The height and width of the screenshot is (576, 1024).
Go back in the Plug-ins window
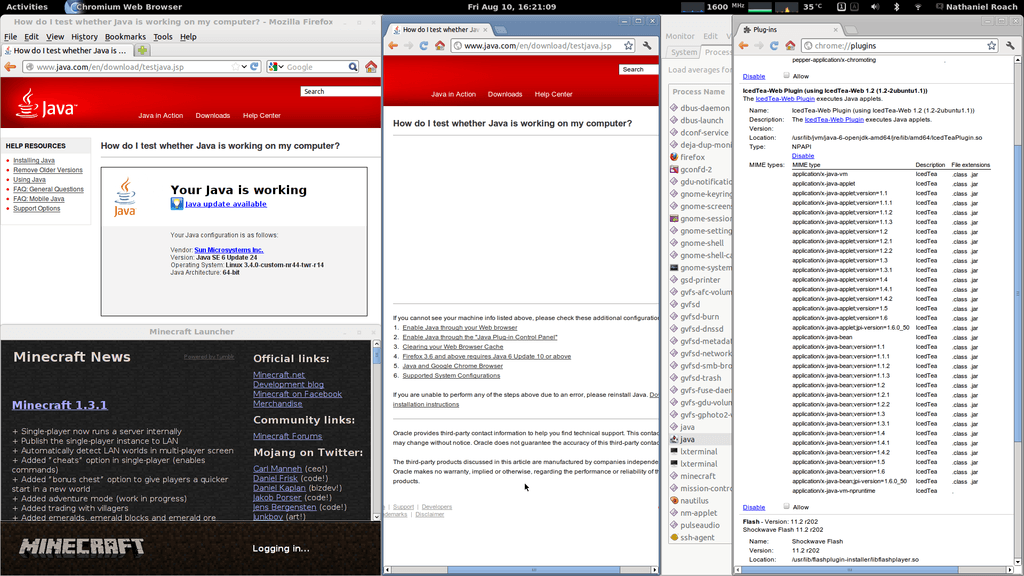tap(743, 46)
